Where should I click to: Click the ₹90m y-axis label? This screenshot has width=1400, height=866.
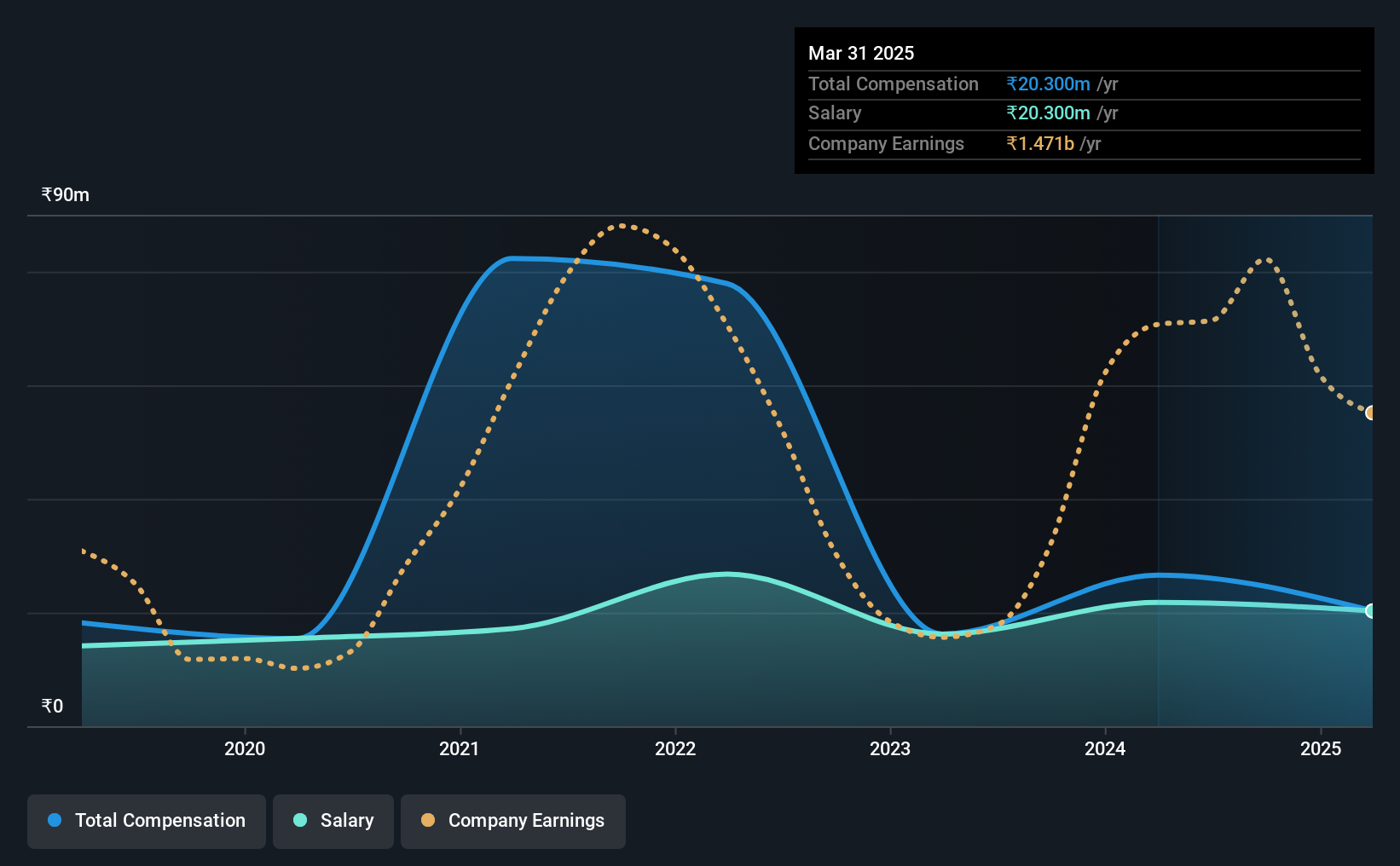66,194
